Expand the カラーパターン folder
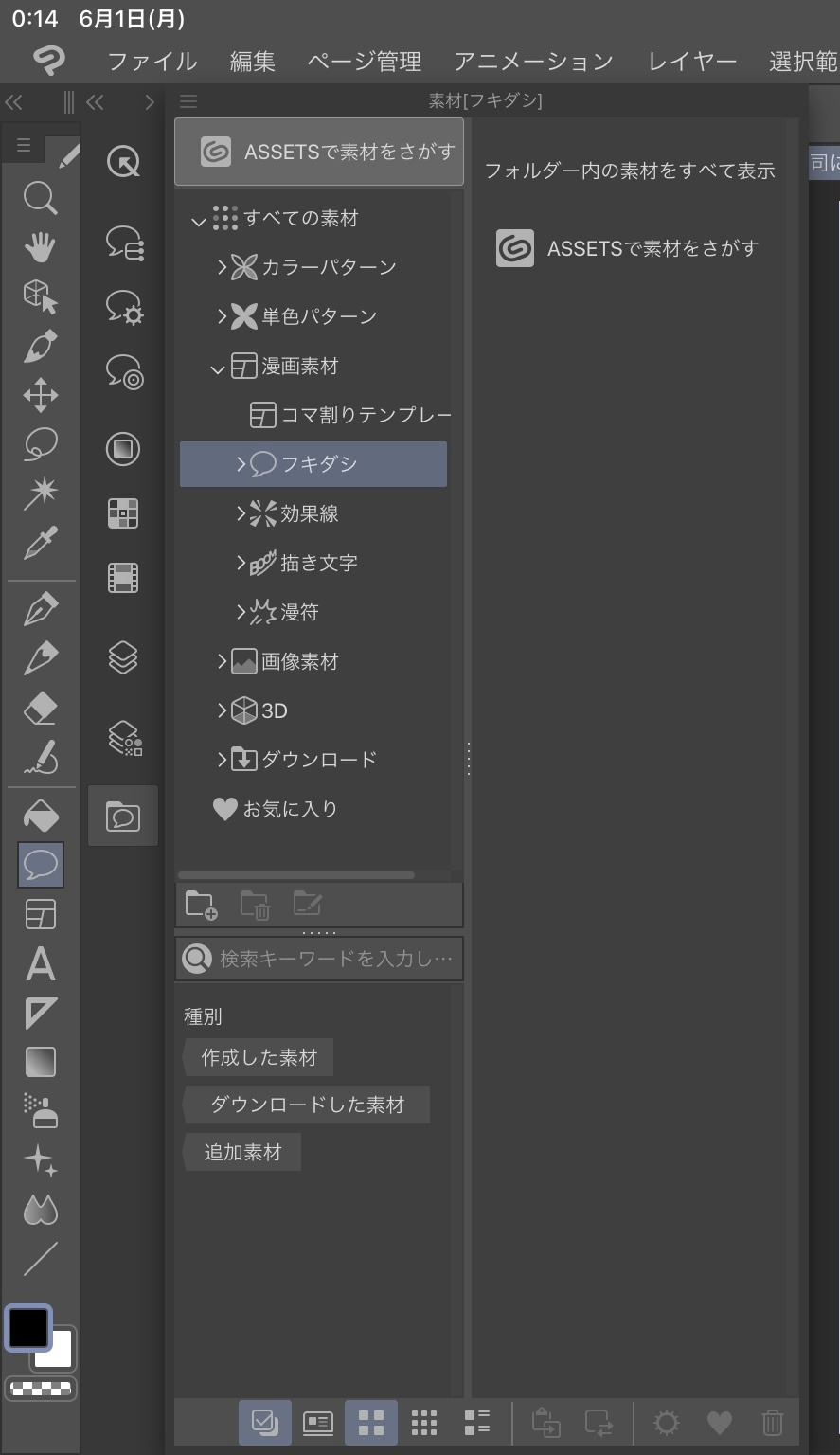This screenshot has height=1455, width=840. [x=222, y=267]
